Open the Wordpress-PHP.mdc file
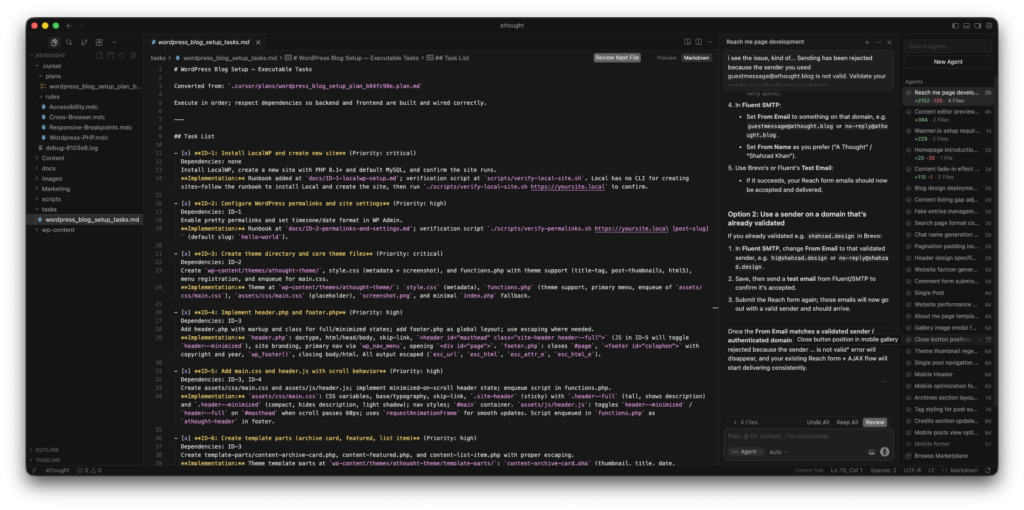The height and width of the screenshot is (510, 1024). [x=78, y=138]
